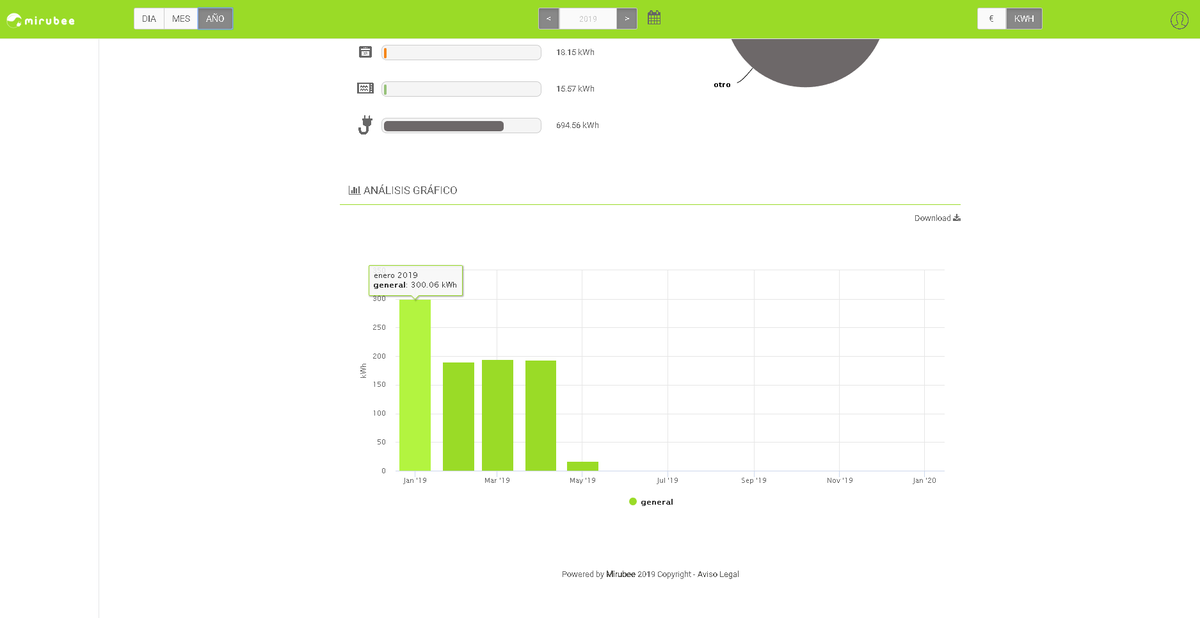Select the February 2019 bar
The width and height of the screenshot is (1200, 618).
(x=458, y=416)
